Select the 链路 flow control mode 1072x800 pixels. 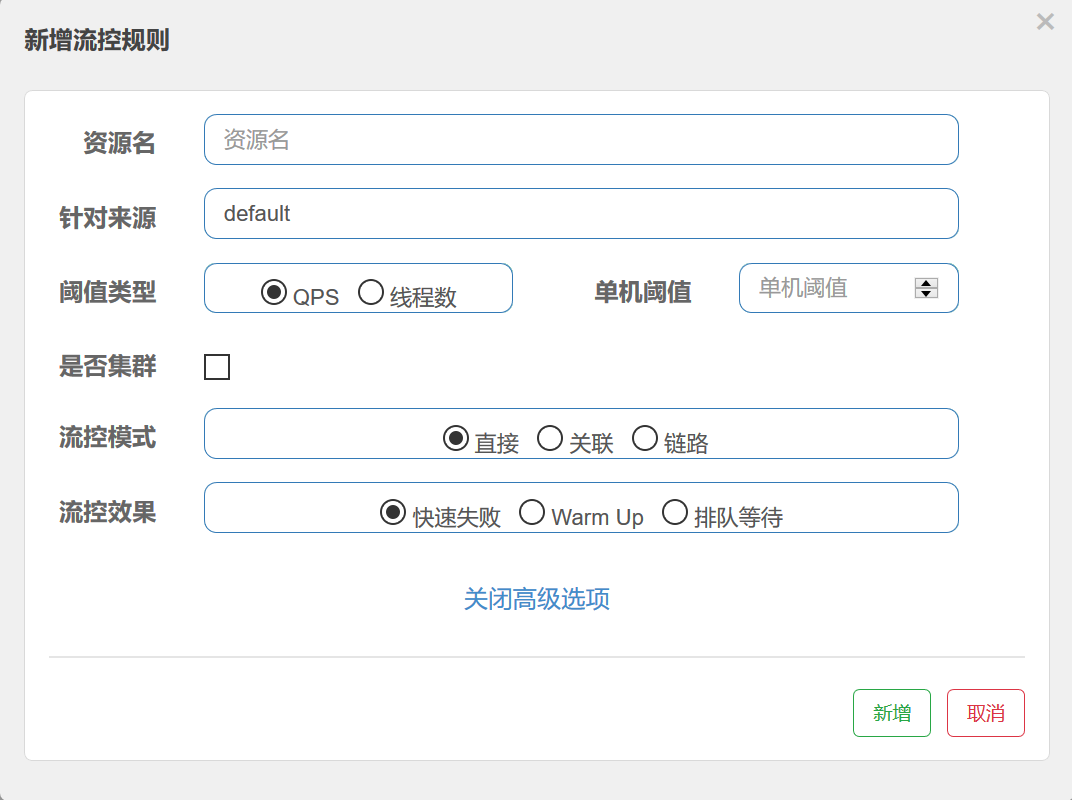click(645, 436)
